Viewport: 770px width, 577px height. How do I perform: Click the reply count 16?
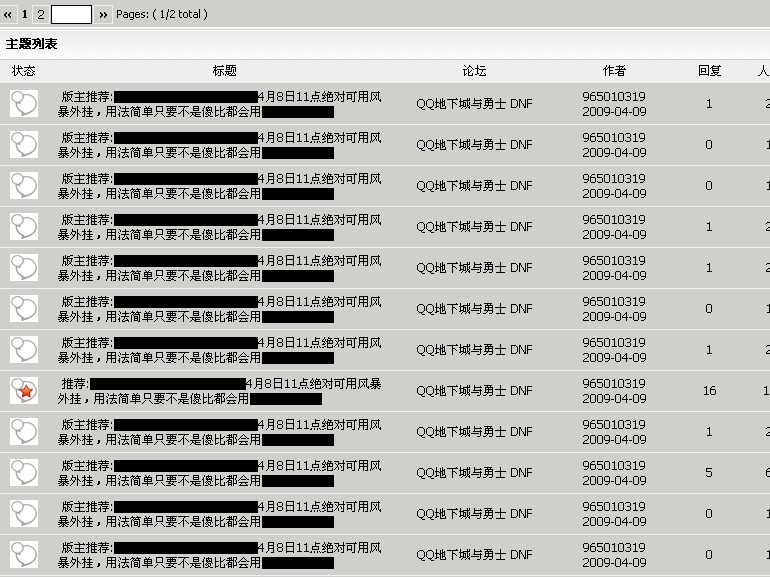[x=709, y=391]
